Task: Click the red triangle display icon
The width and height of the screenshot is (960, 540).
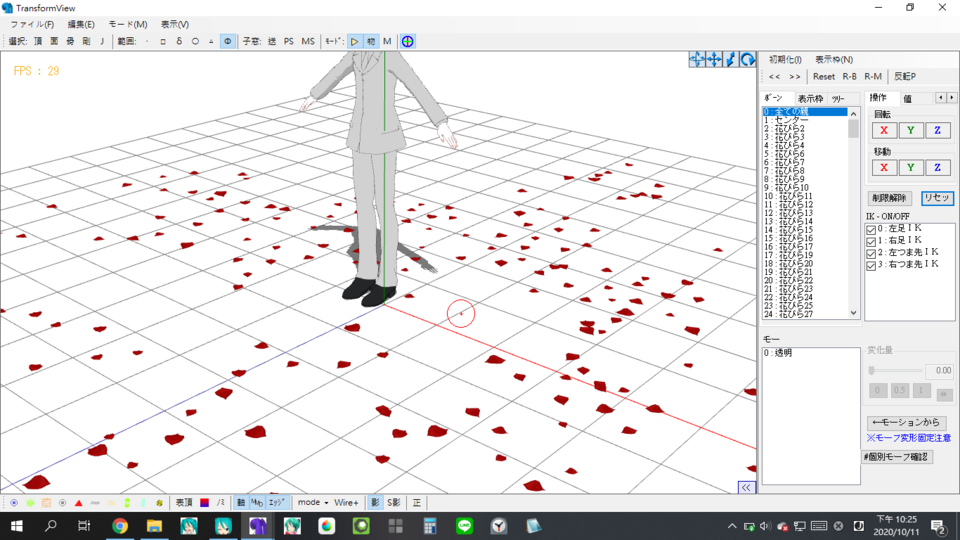Action: pyautogui.click(x=78, y=503)
